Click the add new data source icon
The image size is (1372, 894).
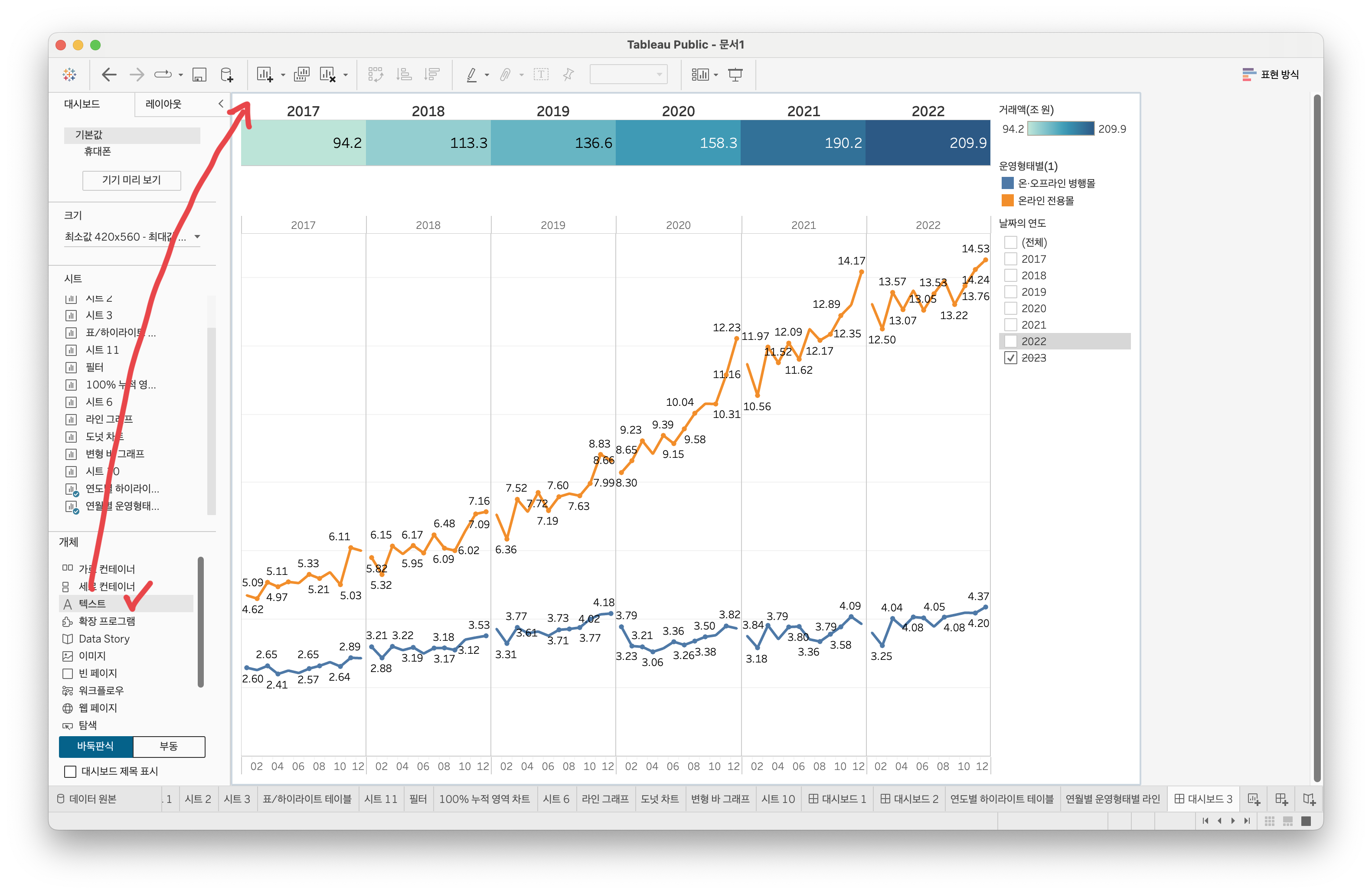pos(227,75)
